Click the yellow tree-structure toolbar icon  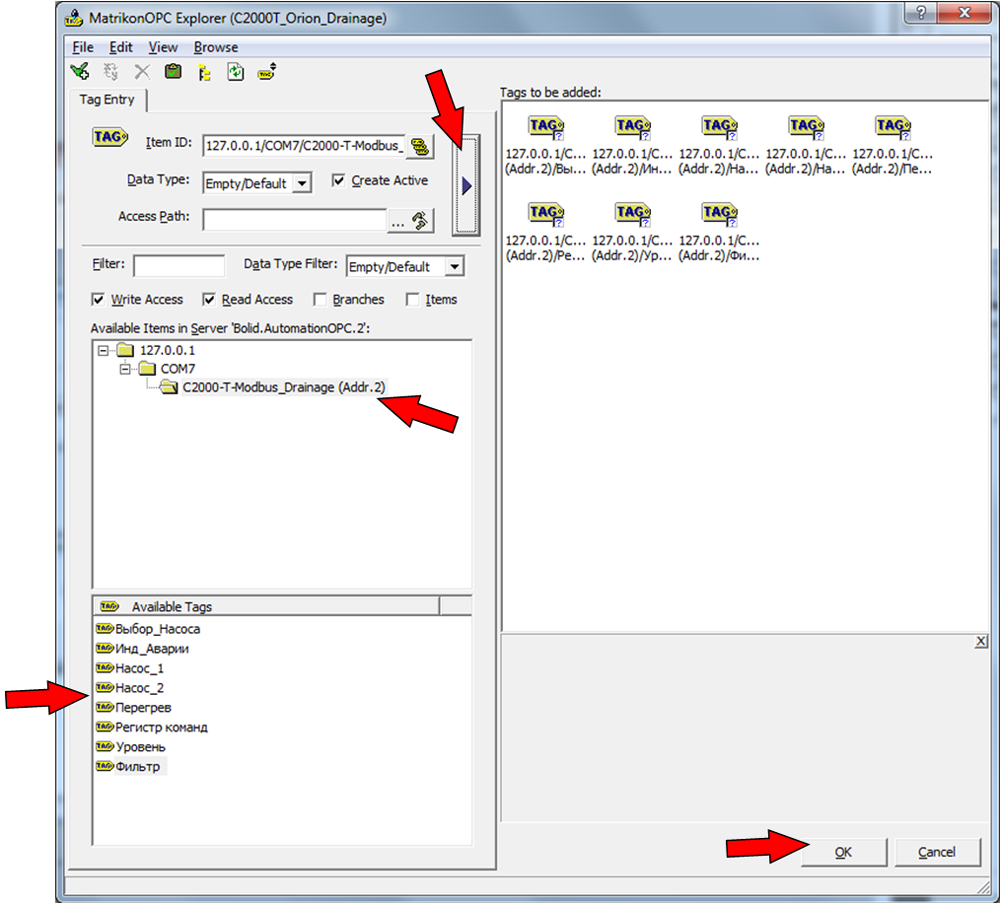click(204, 72)
